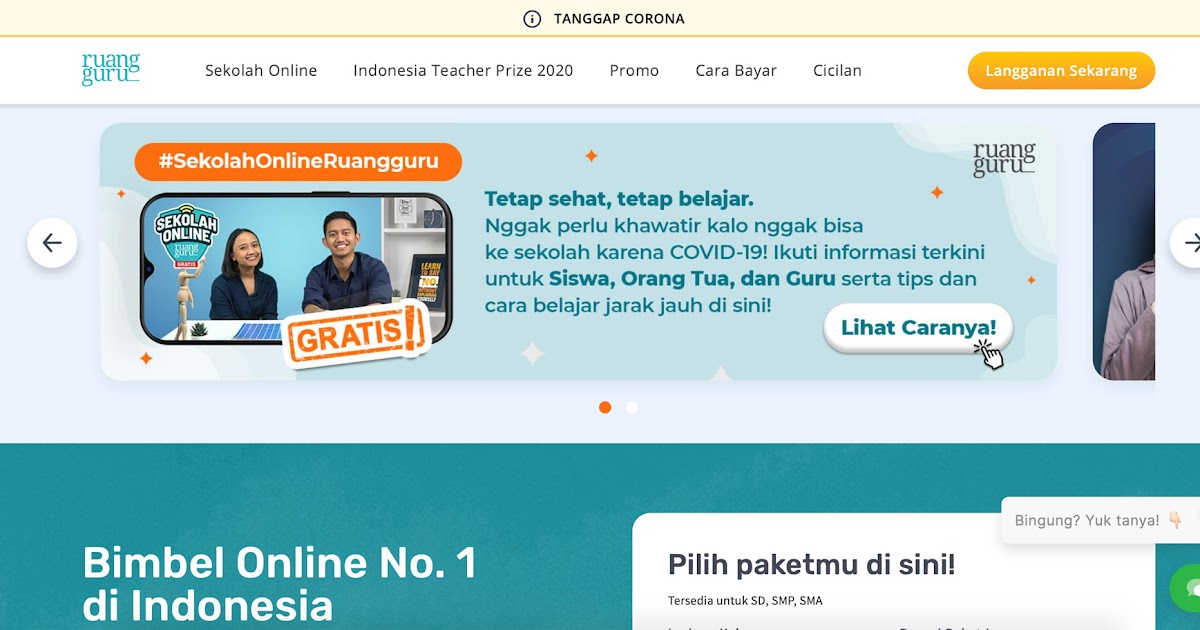
Task: Click the info icon beside Tanggap Corona
Action: coord(532,19)
